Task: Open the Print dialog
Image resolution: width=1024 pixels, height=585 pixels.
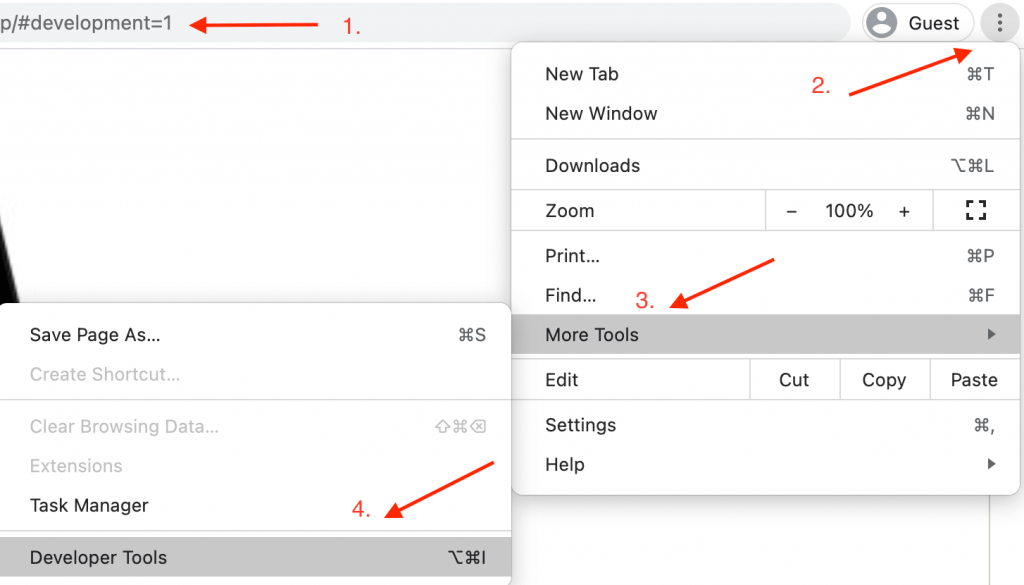Action: [x=572, y=255]
